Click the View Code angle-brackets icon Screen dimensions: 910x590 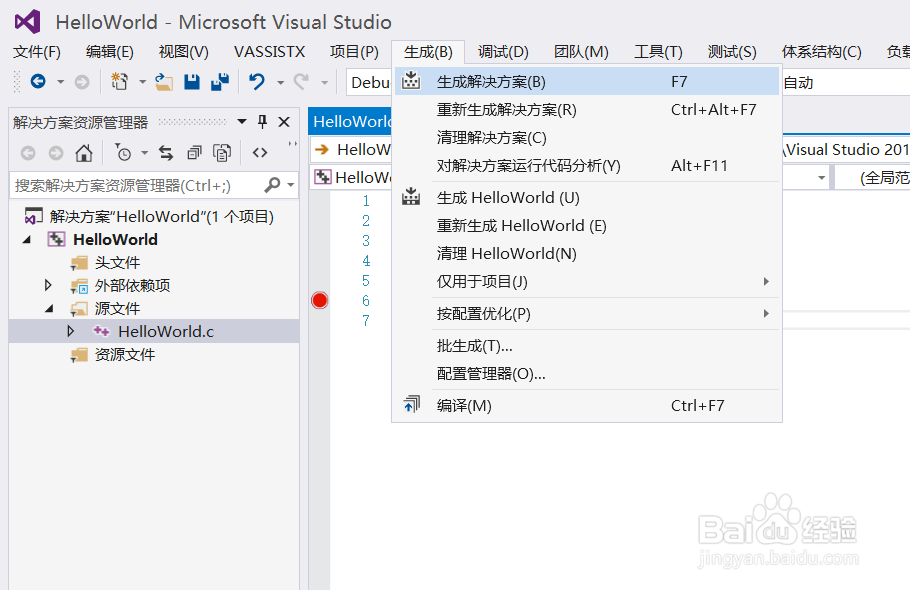click(260, 153)
